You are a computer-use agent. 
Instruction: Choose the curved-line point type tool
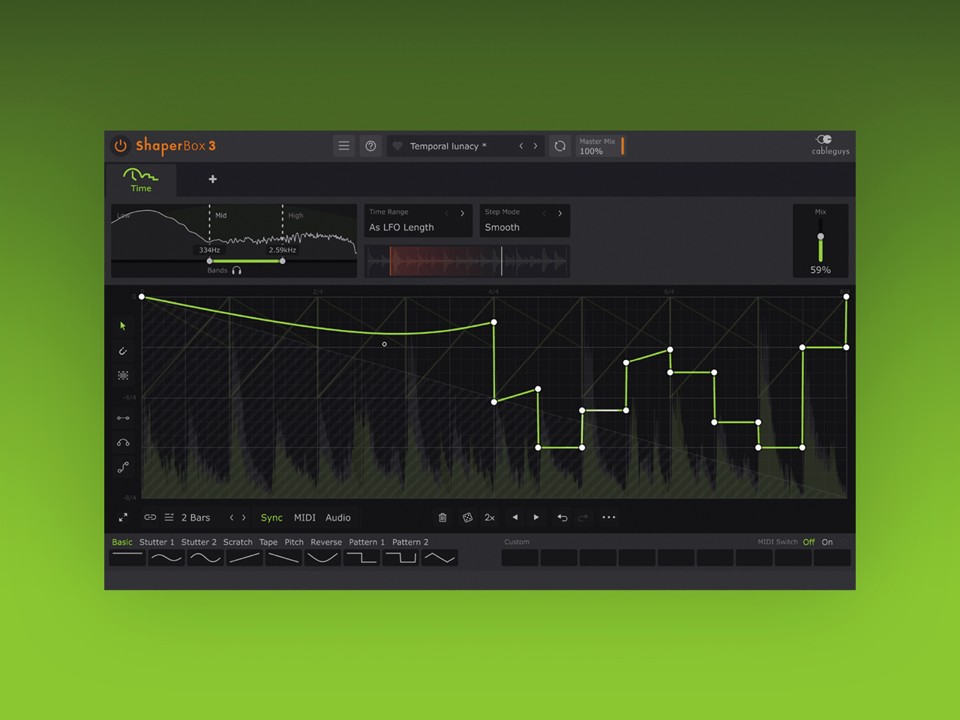(x=123, y=443)
